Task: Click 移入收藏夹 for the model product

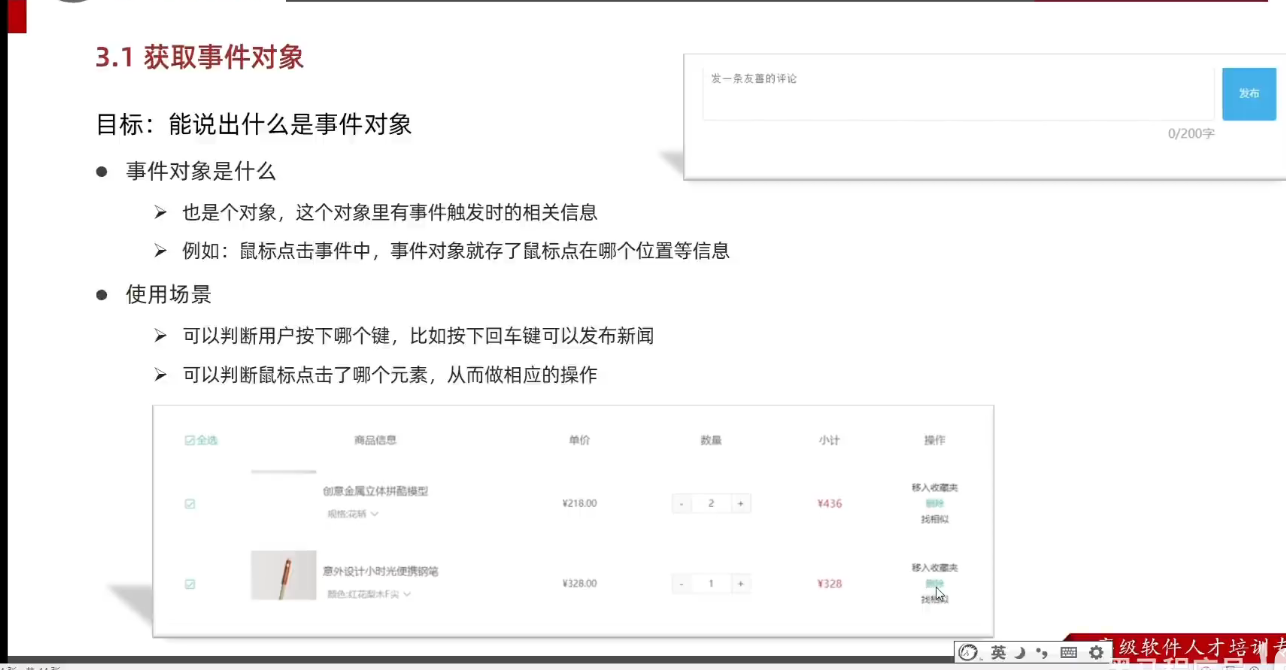Action: click(x=934, y=487)
